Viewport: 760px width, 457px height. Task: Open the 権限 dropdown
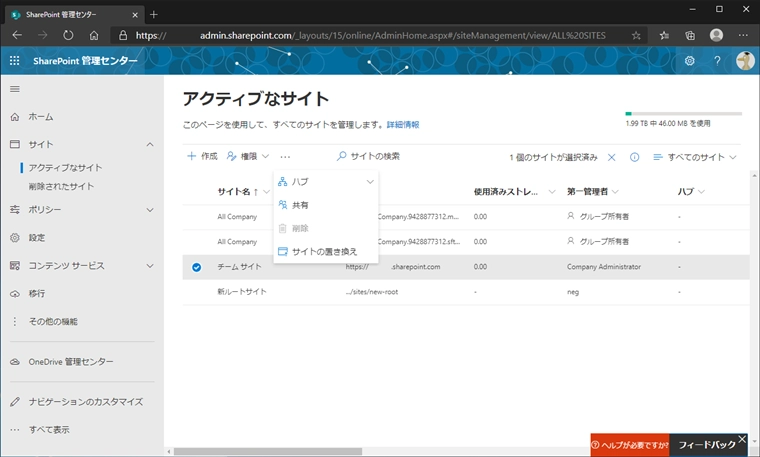[248, 156]
